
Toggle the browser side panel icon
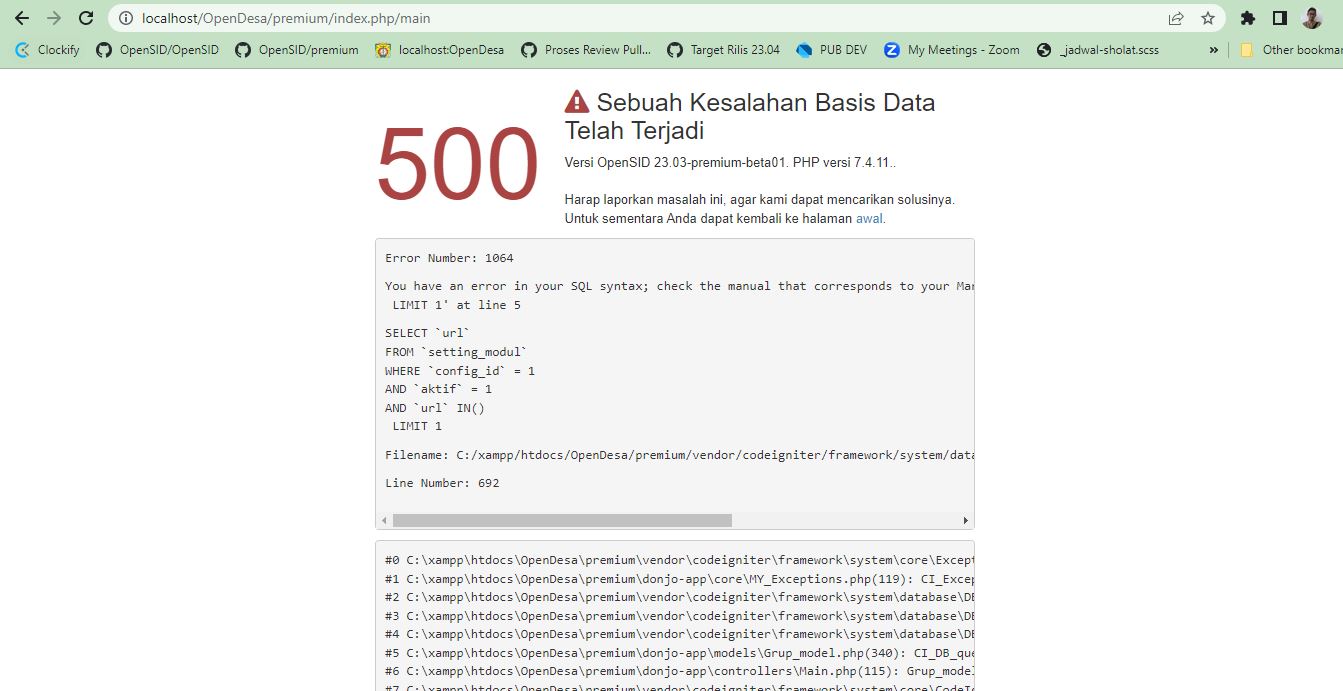pyautogui.click(x=1279, y=18)
